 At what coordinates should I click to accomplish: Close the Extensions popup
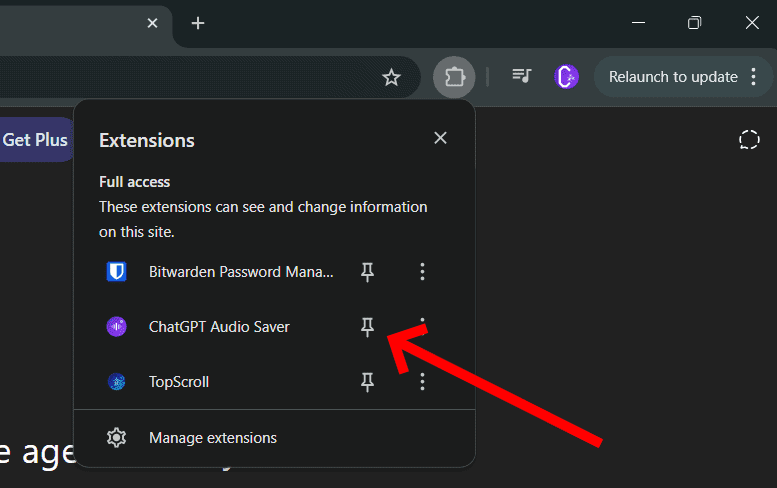440,138
